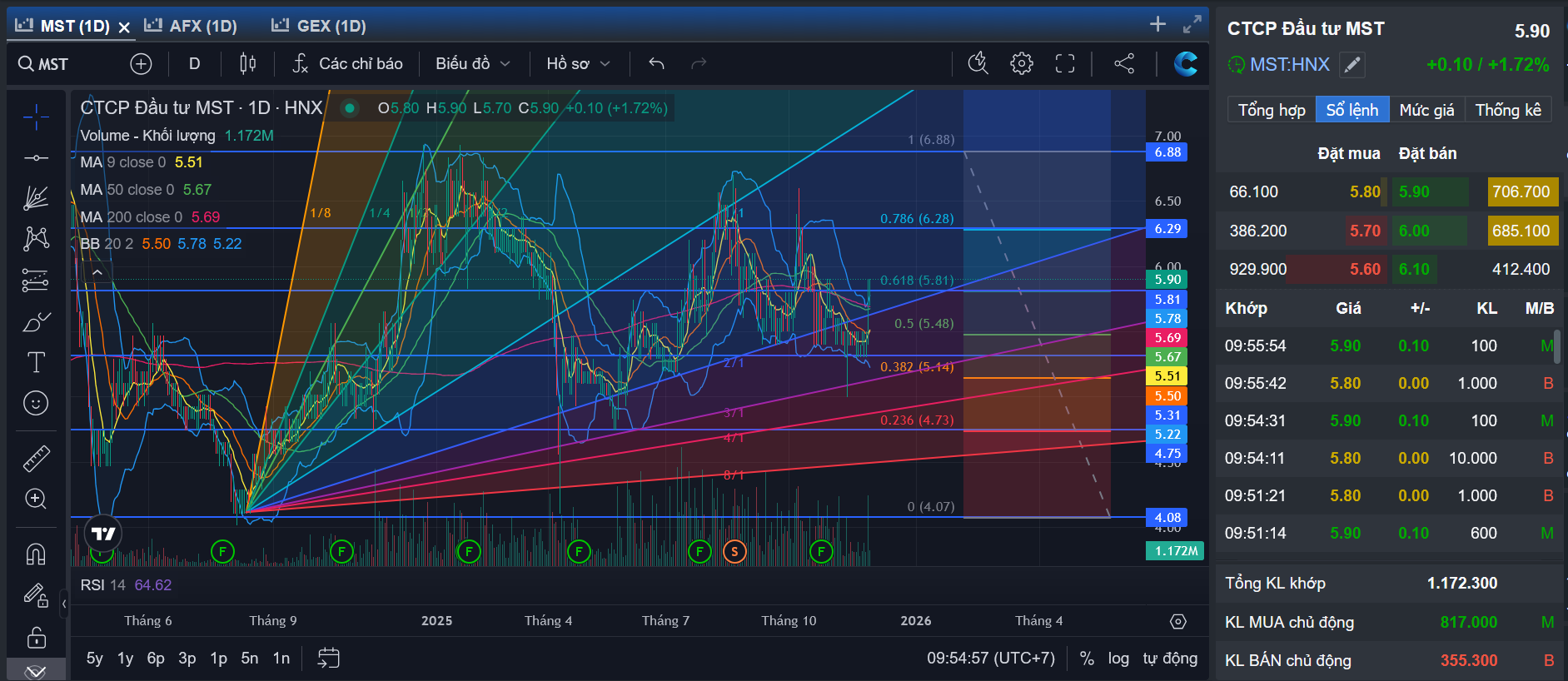Set the 6p time range
Viewport: 1568px width, 681px height.
(156, 659)
